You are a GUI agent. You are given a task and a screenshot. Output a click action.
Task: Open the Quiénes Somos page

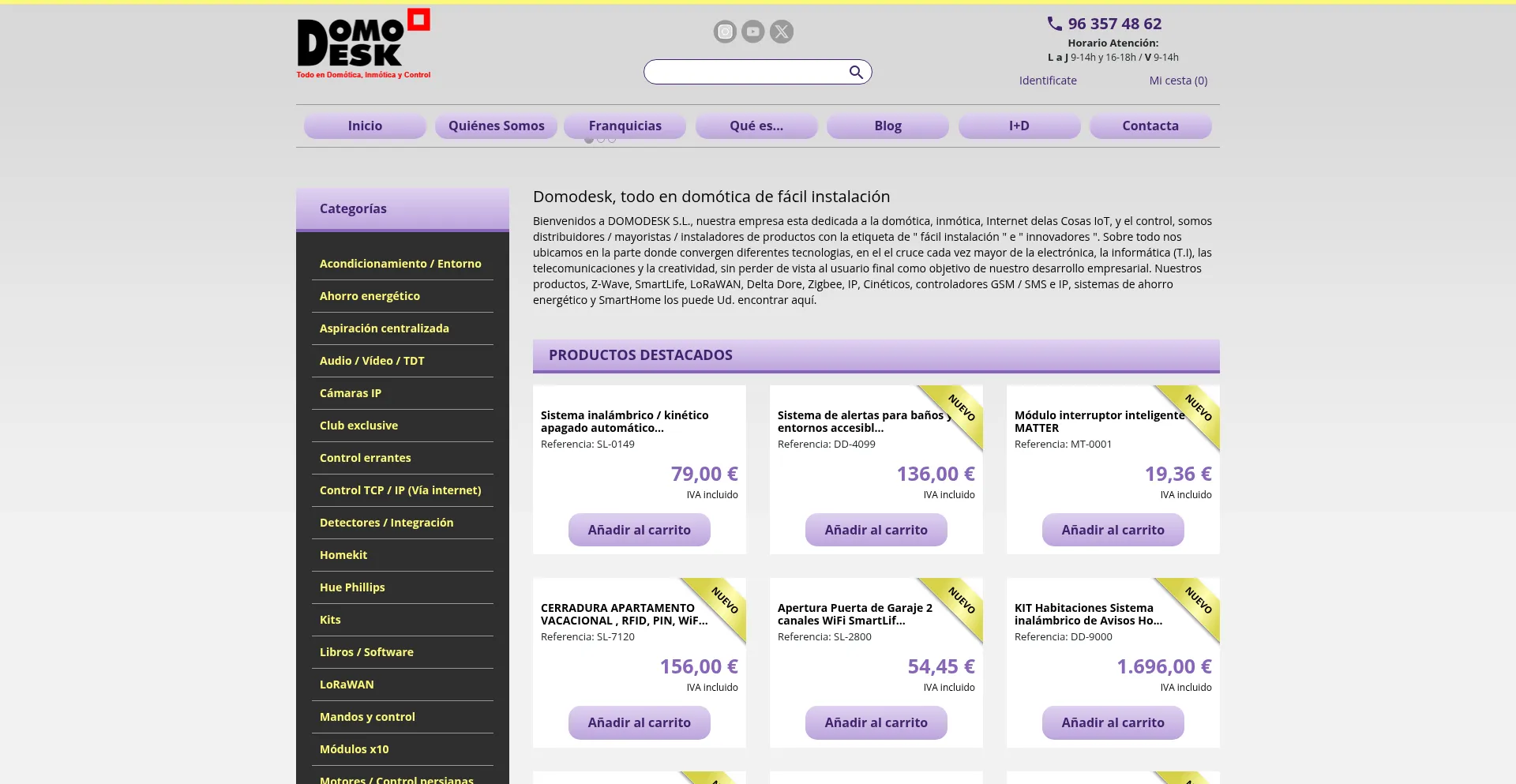point(496,126)
